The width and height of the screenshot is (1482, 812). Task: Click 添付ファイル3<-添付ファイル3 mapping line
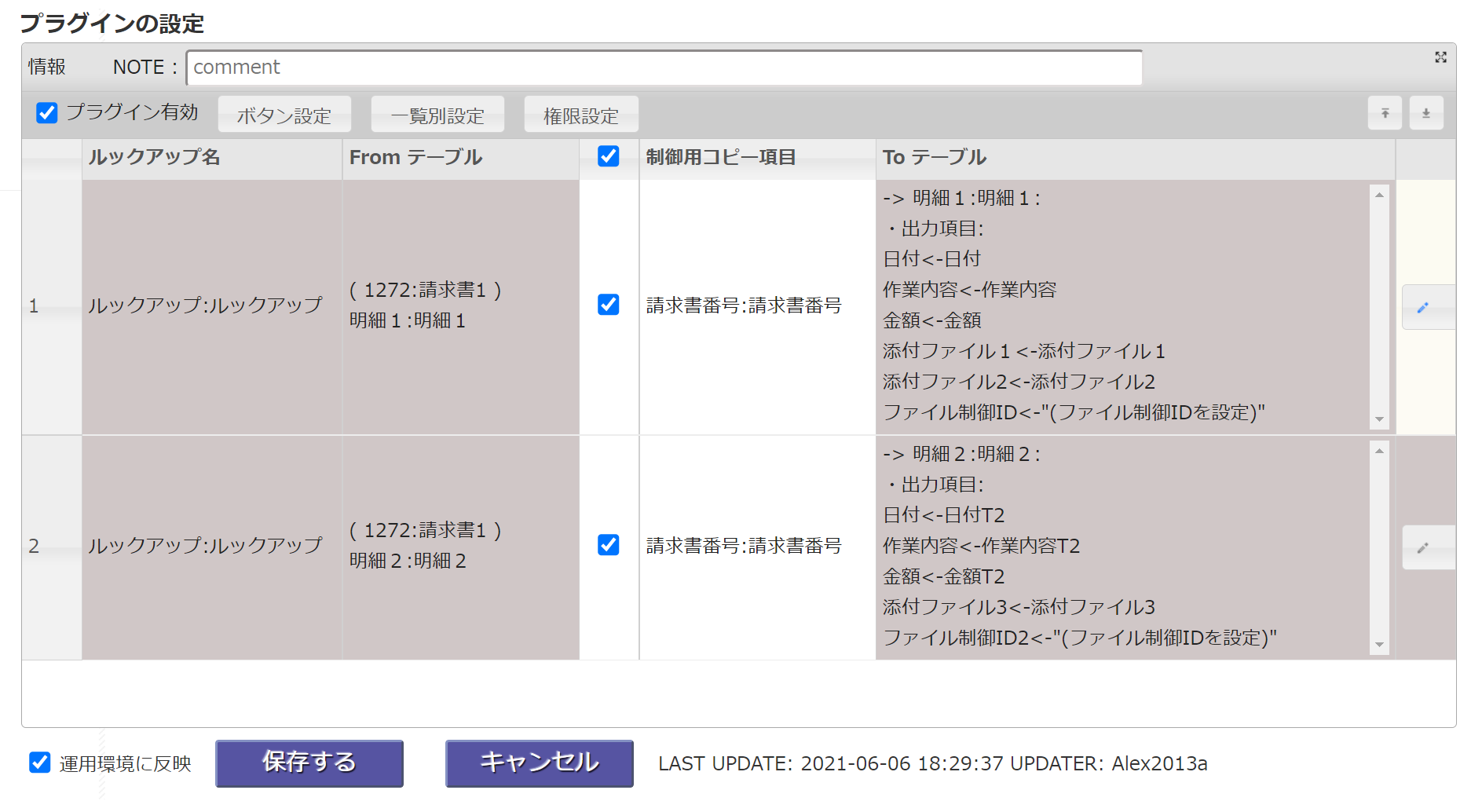point(1019,607)
